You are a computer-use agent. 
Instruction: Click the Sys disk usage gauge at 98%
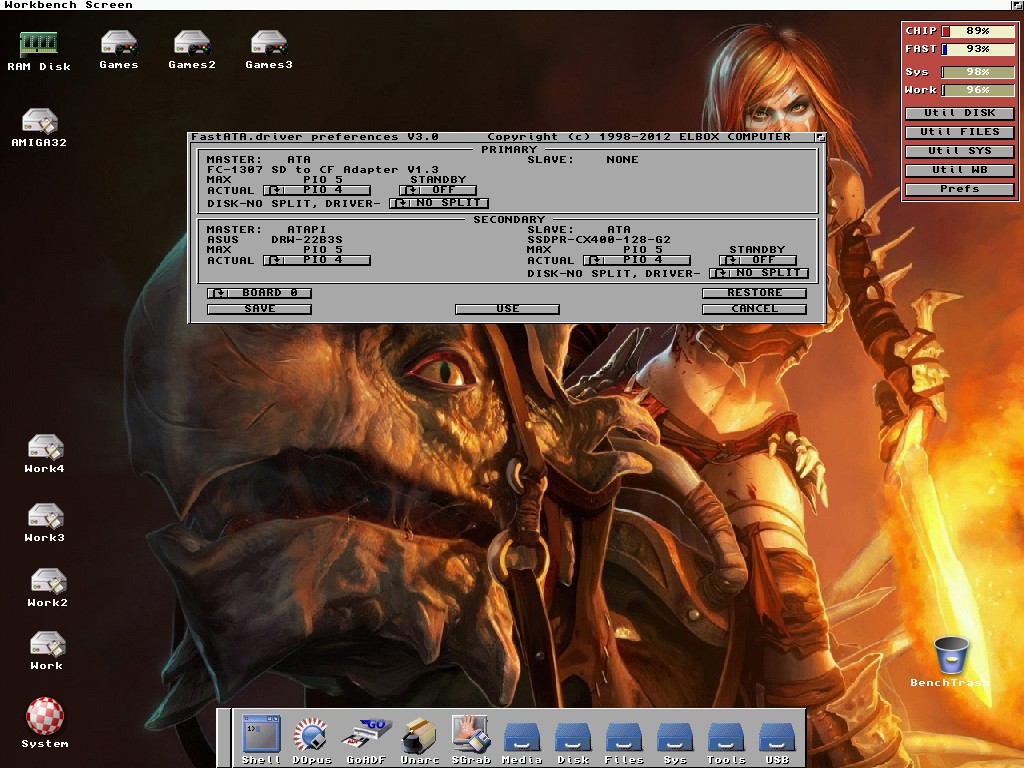[978, 72]
